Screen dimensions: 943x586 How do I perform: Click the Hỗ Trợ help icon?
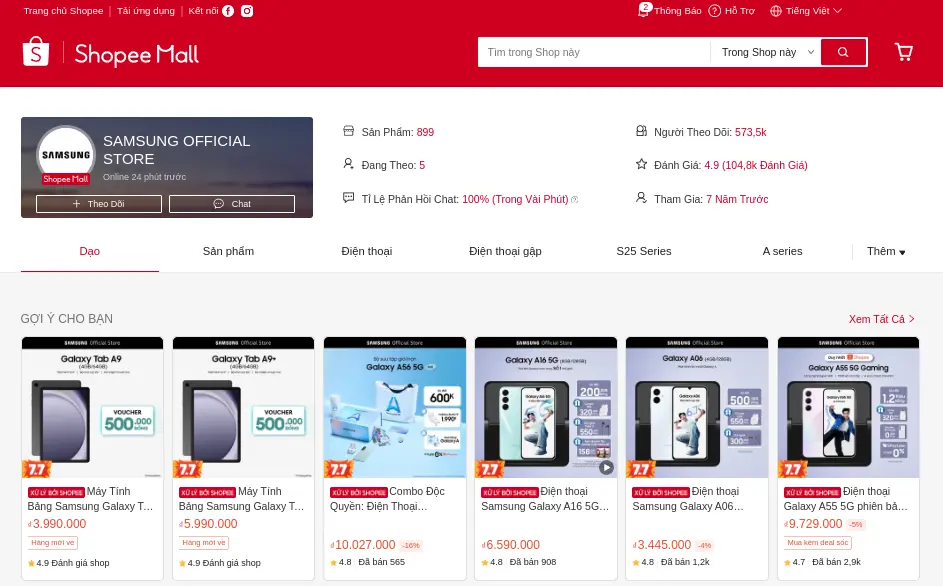[715, 11]
